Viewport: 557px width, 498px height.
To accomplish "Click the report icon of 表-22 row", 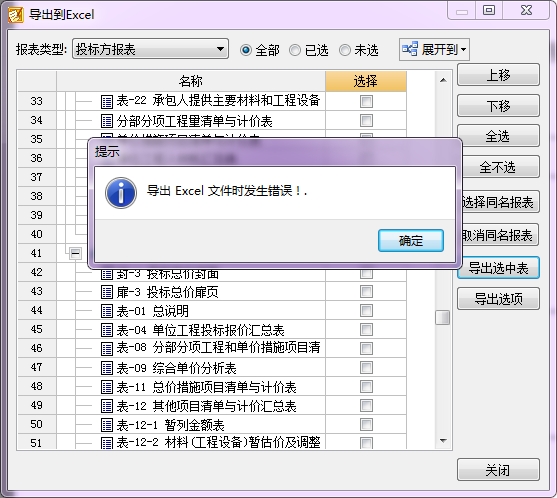I will [107, 102].
